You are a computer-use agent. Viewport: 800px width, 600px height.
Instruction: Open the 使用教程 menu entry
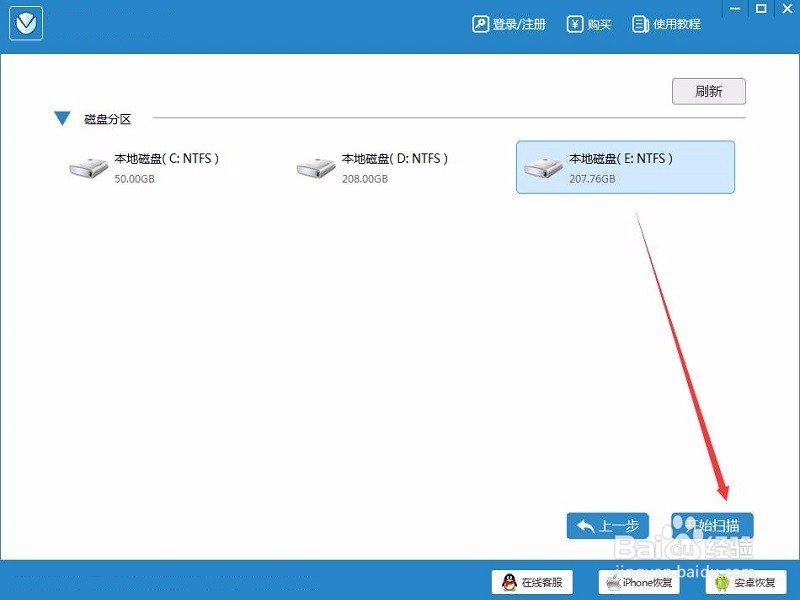(672, 24)
